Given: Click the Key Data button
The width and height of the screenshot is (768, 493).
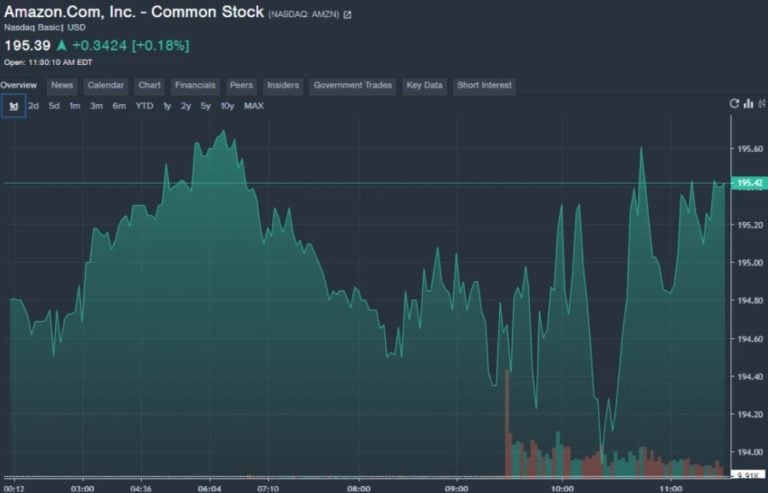Looking at the screenshot, I should (424, 86).
